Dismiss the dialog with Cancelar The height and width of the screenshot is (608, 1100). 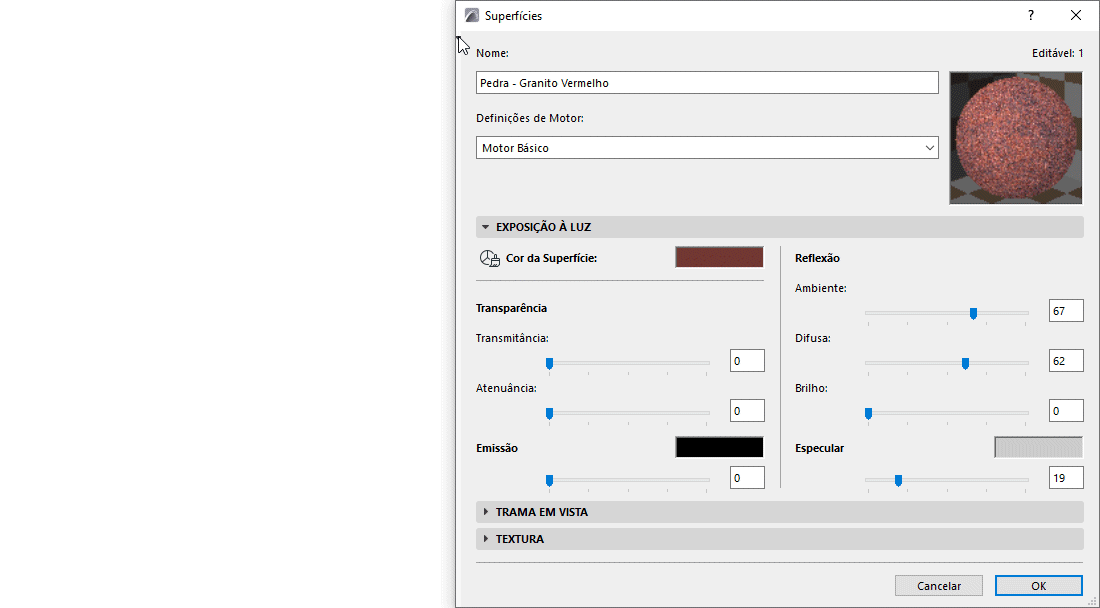pos(938,585)
